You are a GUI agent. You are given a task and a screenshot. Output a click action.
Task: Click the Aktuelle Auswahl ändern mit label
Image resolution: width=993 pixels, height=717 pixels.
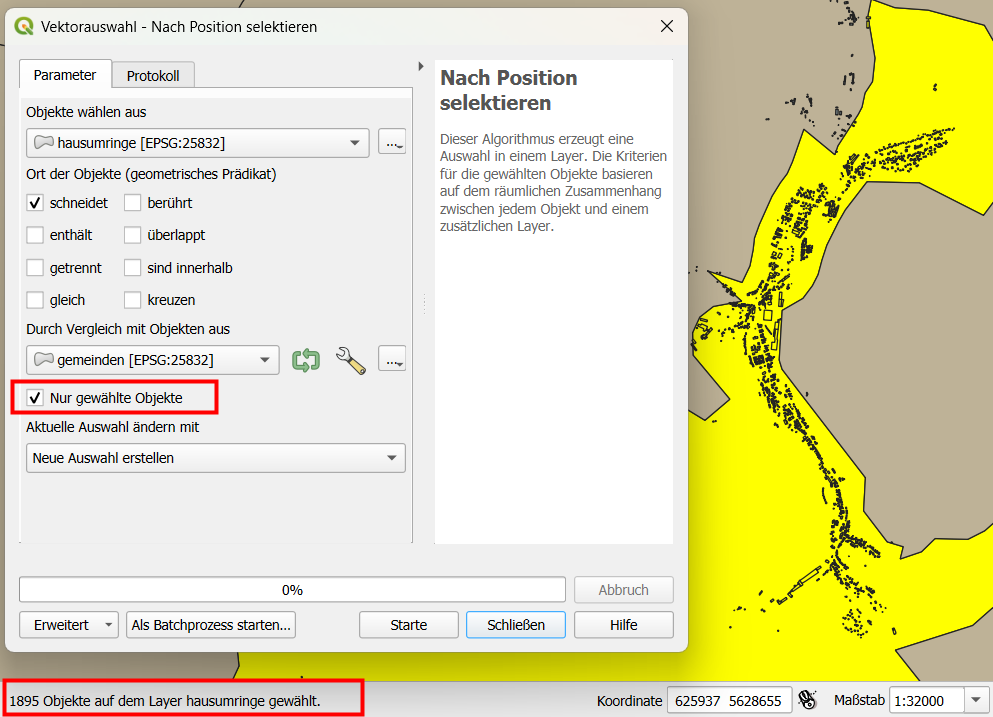click(x=113, y=428)
